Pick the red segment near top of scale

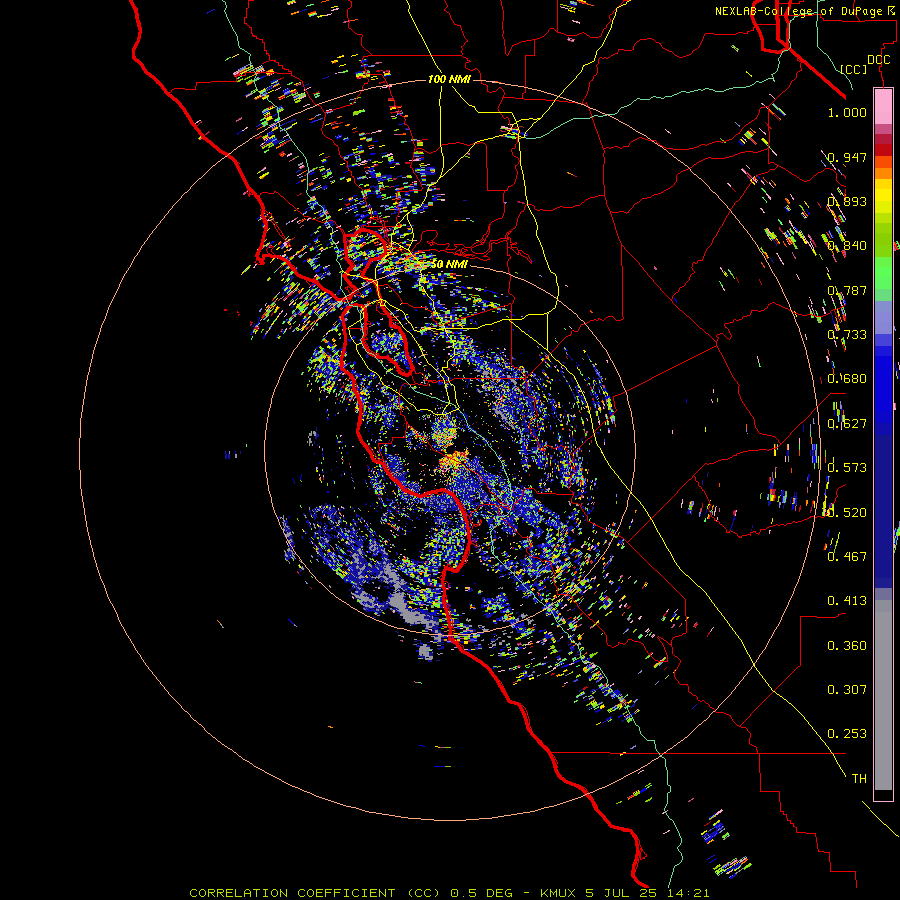pyautogui.click(x=883, y=149)
